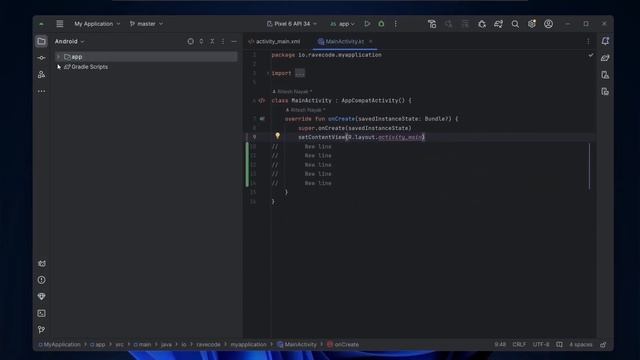Click the gutter icon beside class MainActivity

click(x=262, y=100)
